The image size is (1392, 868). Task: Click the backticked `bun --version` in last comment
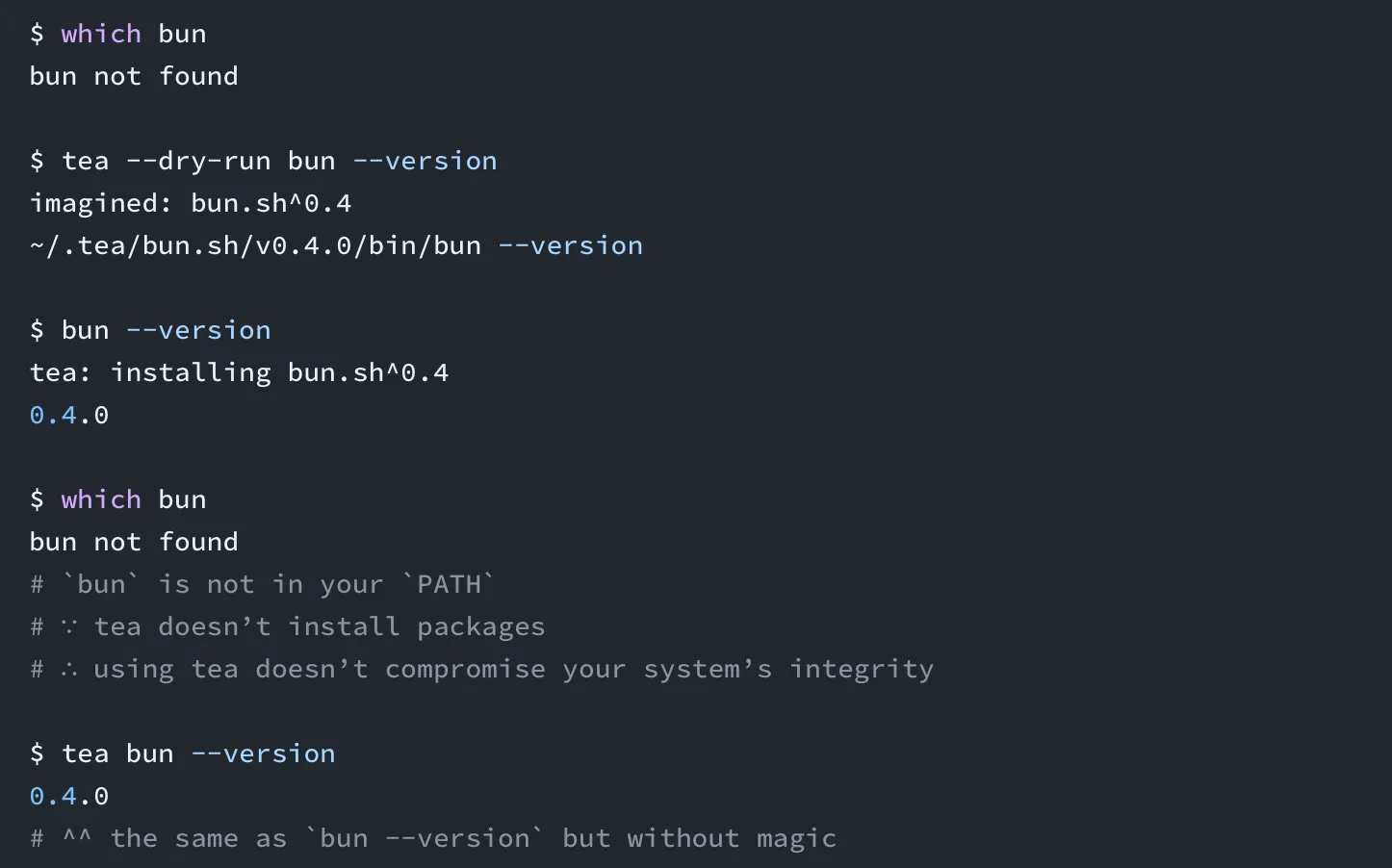tap(425, 838)
